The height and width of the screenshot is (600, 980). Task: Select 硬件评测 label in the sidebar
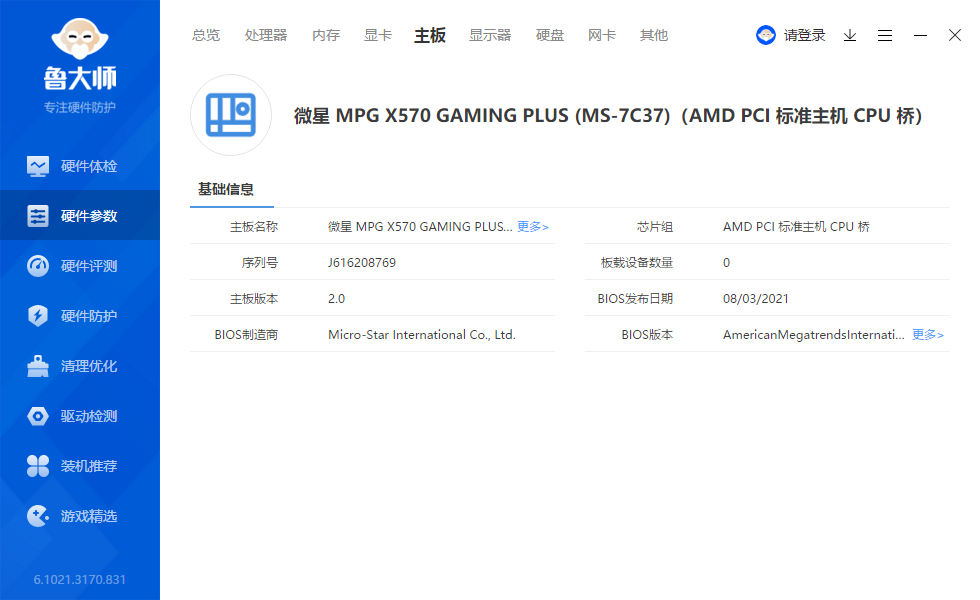[89, 266]
